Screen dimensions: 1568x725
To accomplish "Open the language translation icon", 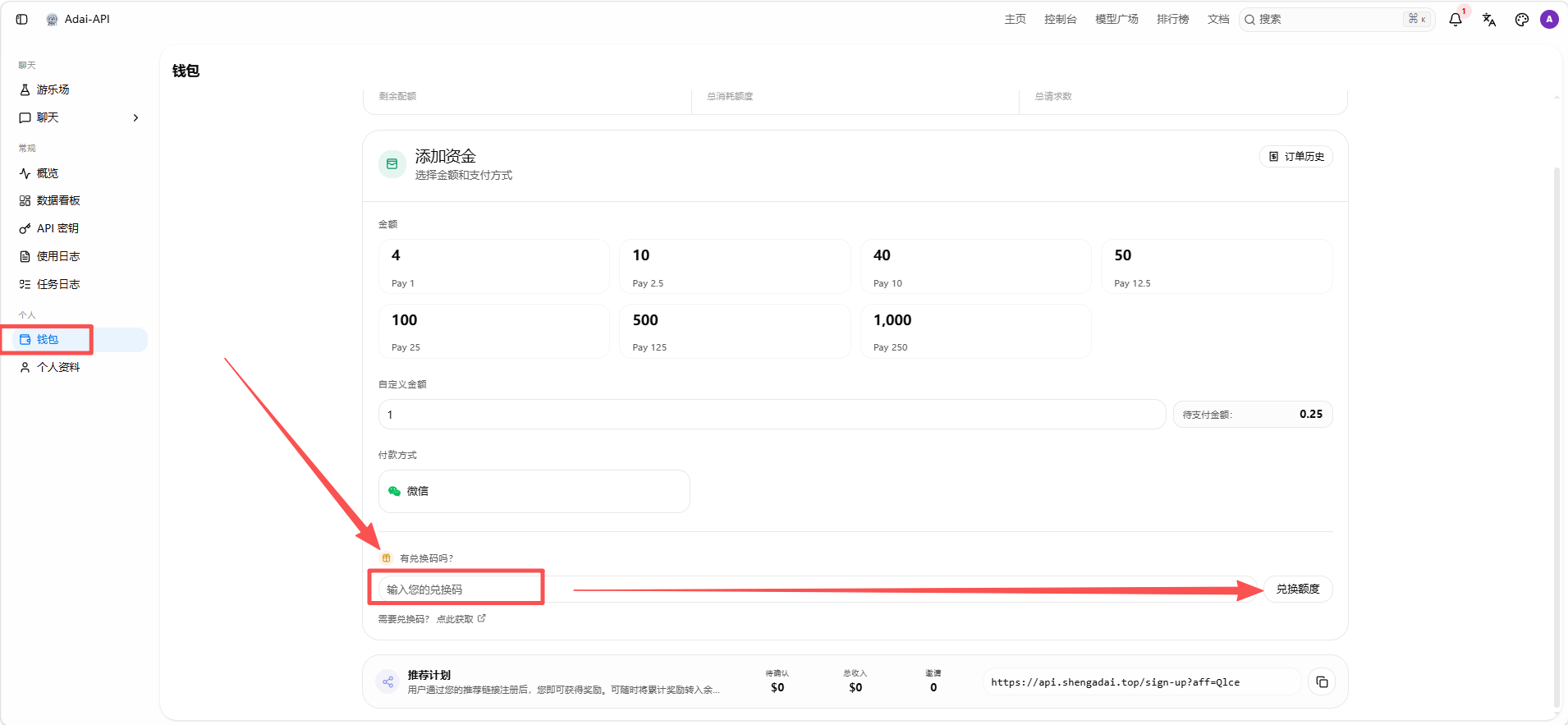I will click(x=1489, y=20).
